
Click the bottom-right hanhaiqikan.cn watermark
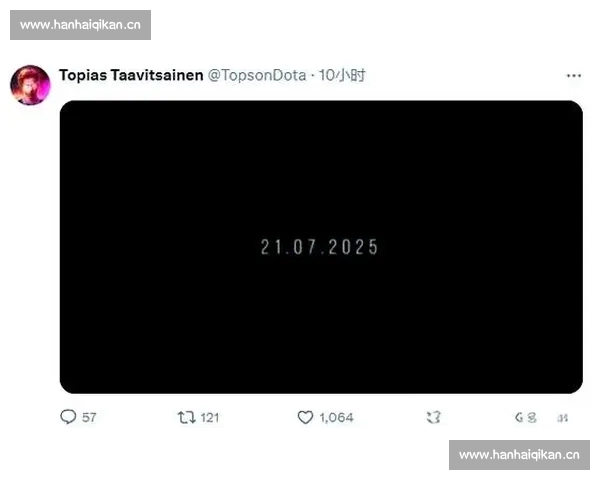[x=519, y=455]
